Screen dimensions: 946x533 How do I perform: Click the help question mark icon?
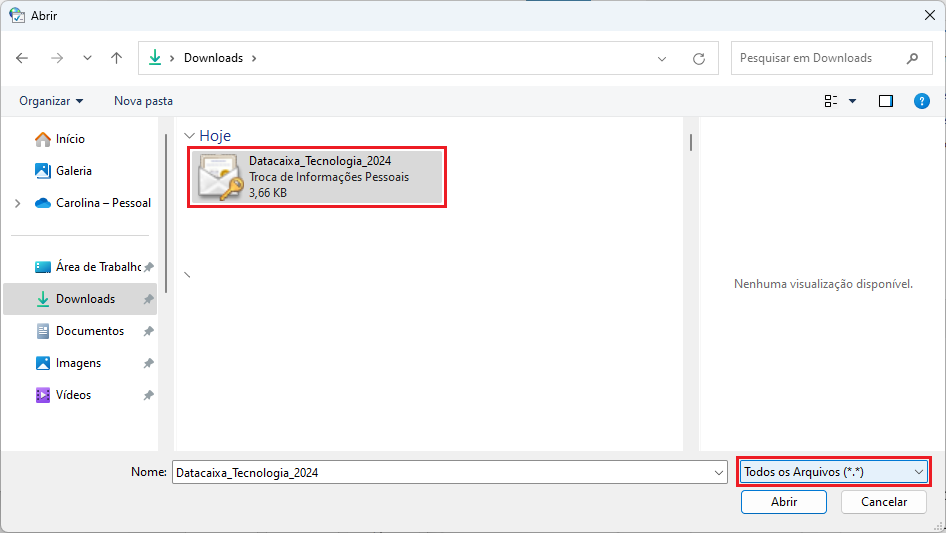coord(922,101)
